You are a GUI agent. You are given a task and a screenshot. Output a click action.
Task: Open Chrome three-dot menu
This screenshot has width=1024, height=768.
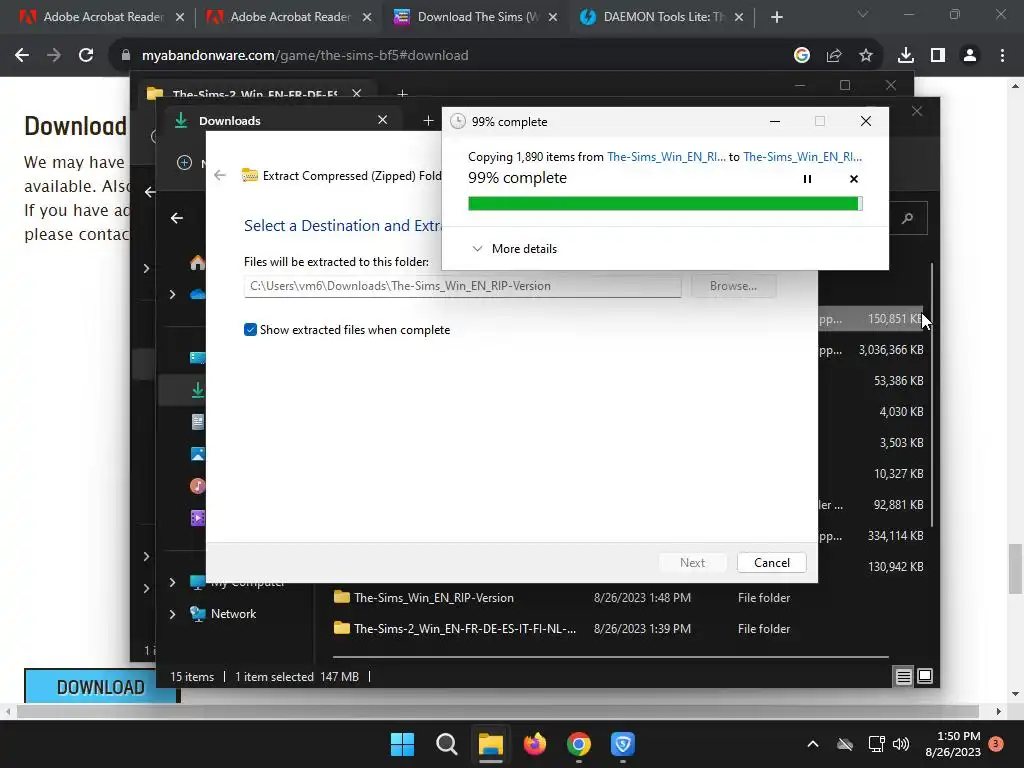tap(1002, 56)
